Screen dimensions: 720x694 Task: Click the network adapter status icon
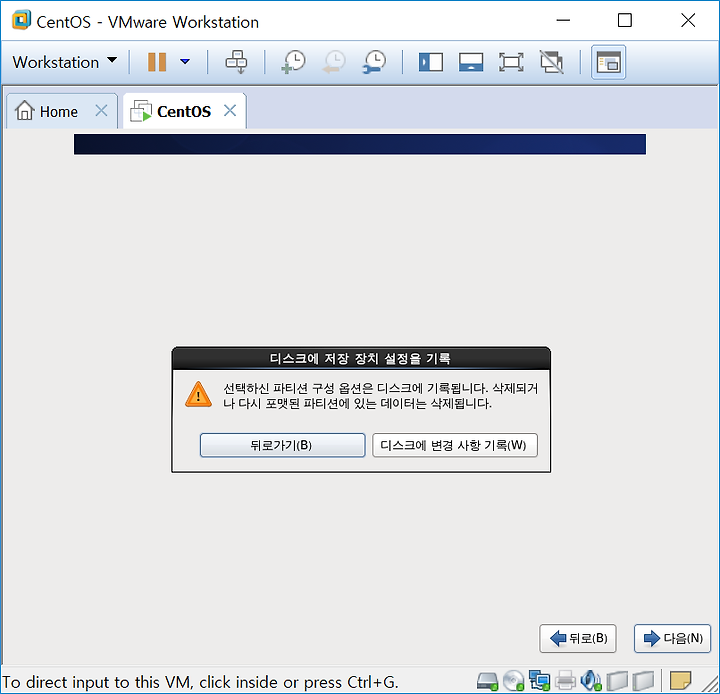point(539,681)
